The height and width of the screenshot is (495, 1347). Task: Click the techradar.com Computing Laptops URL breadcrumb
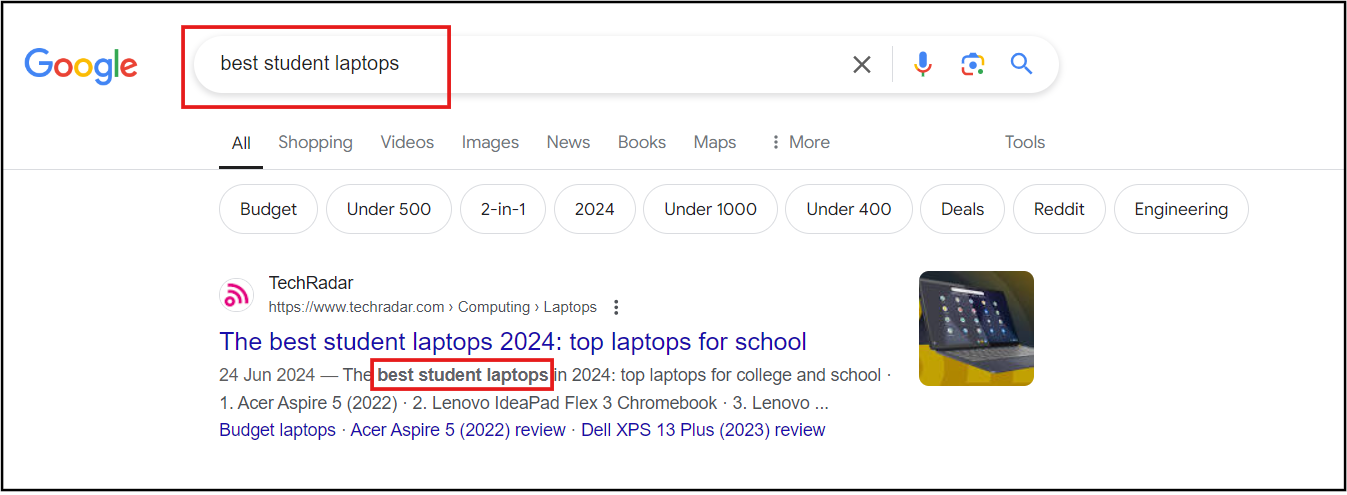(x=432, y=307)
